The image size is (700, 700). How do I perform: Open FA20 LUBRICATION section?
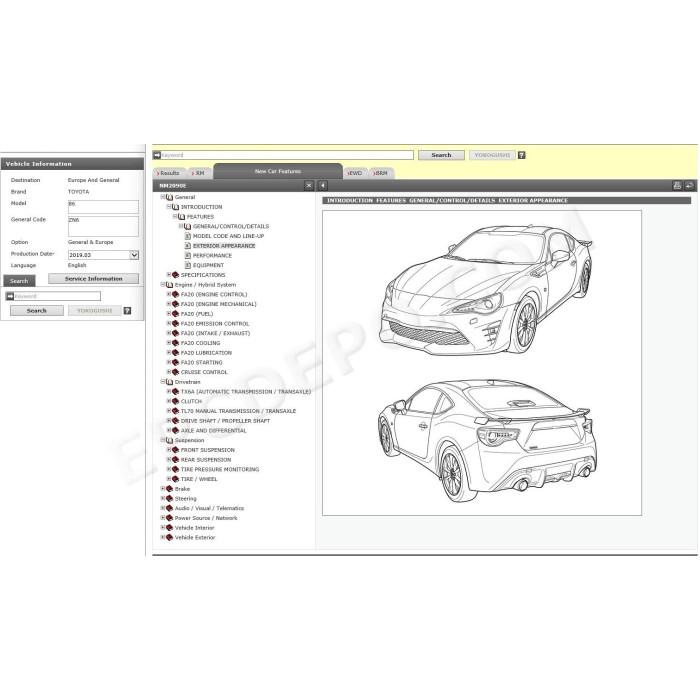(x=206, y=353)
